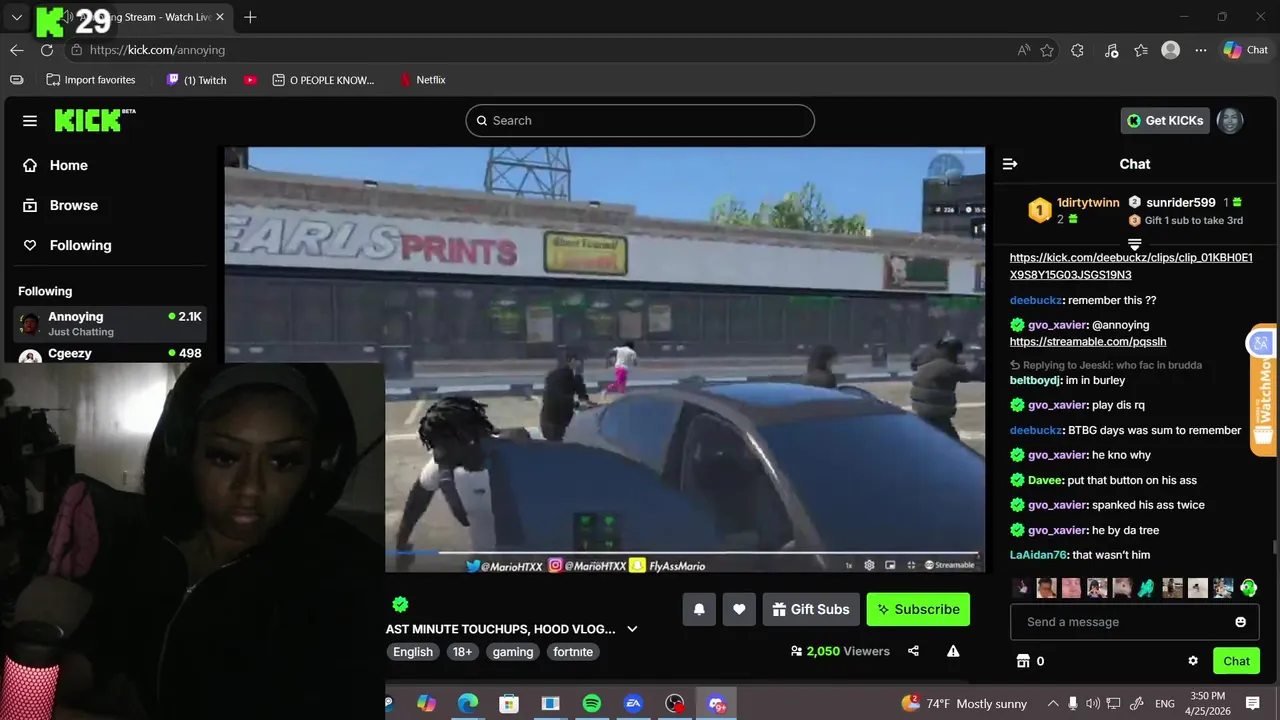Open the O PEOPLE KNOW bookmark
This screenshot has width=1280, height=720.
click(x=324, y=80)
